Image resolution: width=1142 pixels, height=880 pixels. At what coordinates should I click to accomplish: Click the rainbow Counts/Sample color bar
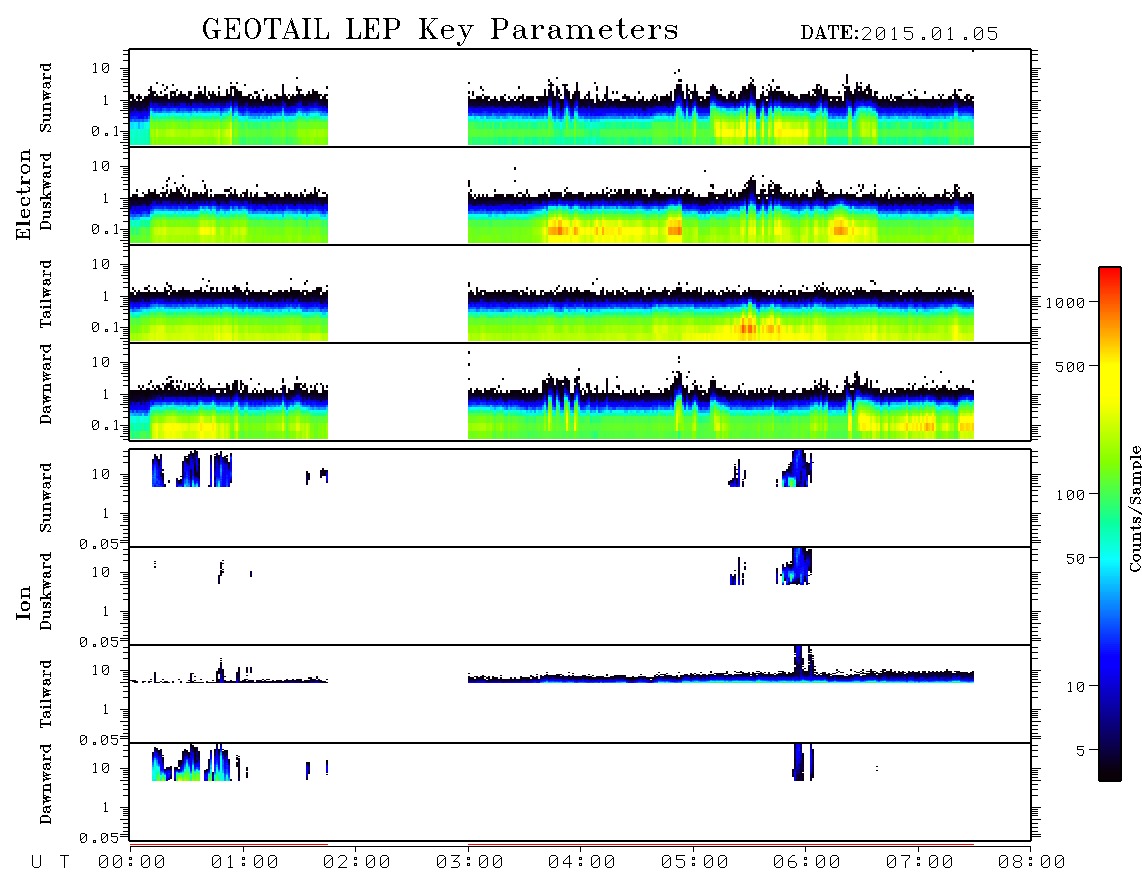pos(1109,524)
